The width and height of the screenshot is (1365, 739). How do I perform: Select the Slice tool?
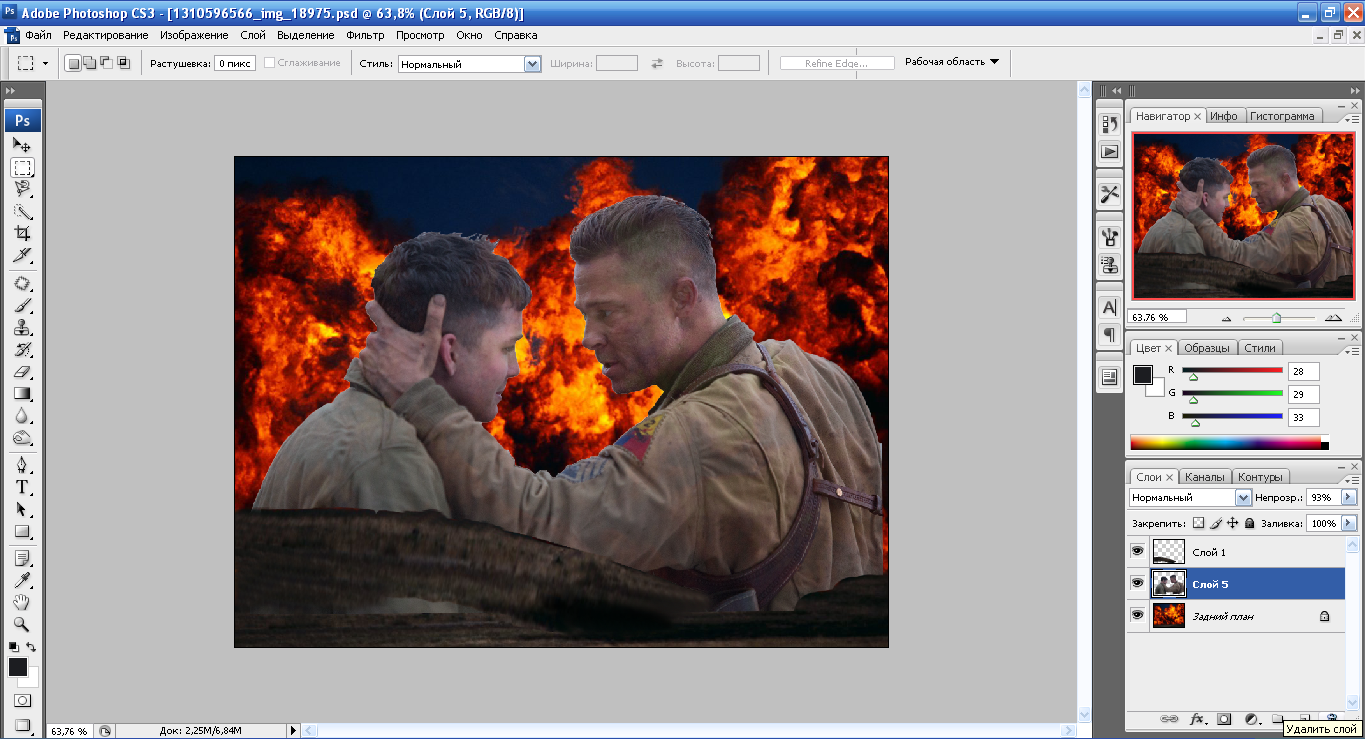pyautogui.click(x=22, y=255)
